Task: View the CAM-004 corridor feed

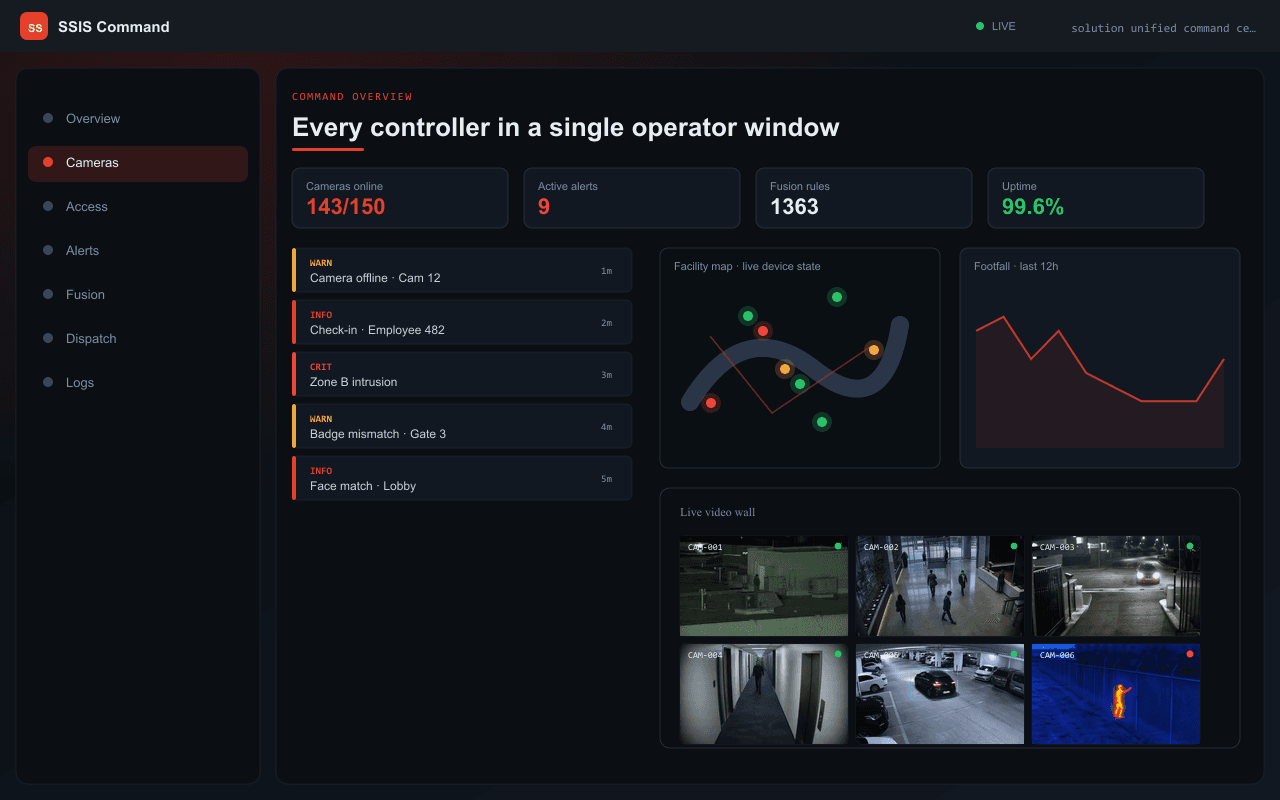Action: [x=764, y=694]
